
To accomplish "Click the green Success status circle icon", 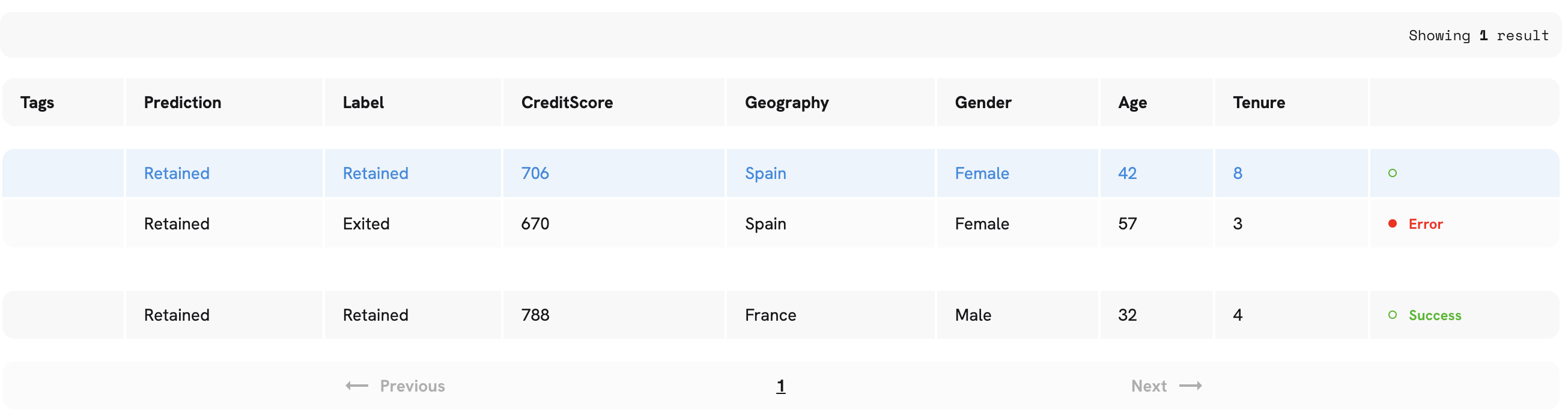I will [1392, 315].
